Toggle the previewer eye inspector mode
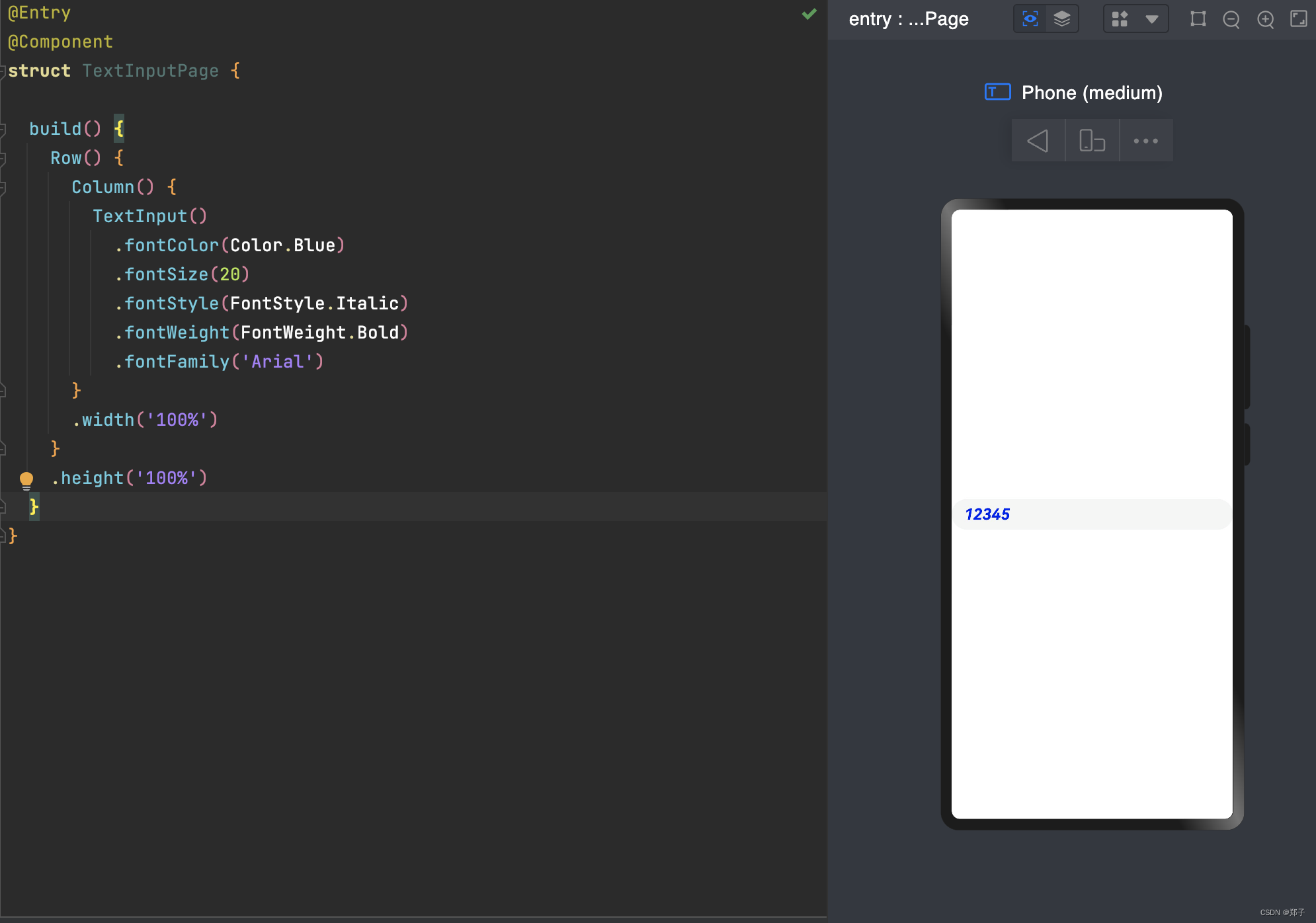1316x923 pixels. click(x=1030, y=19)
